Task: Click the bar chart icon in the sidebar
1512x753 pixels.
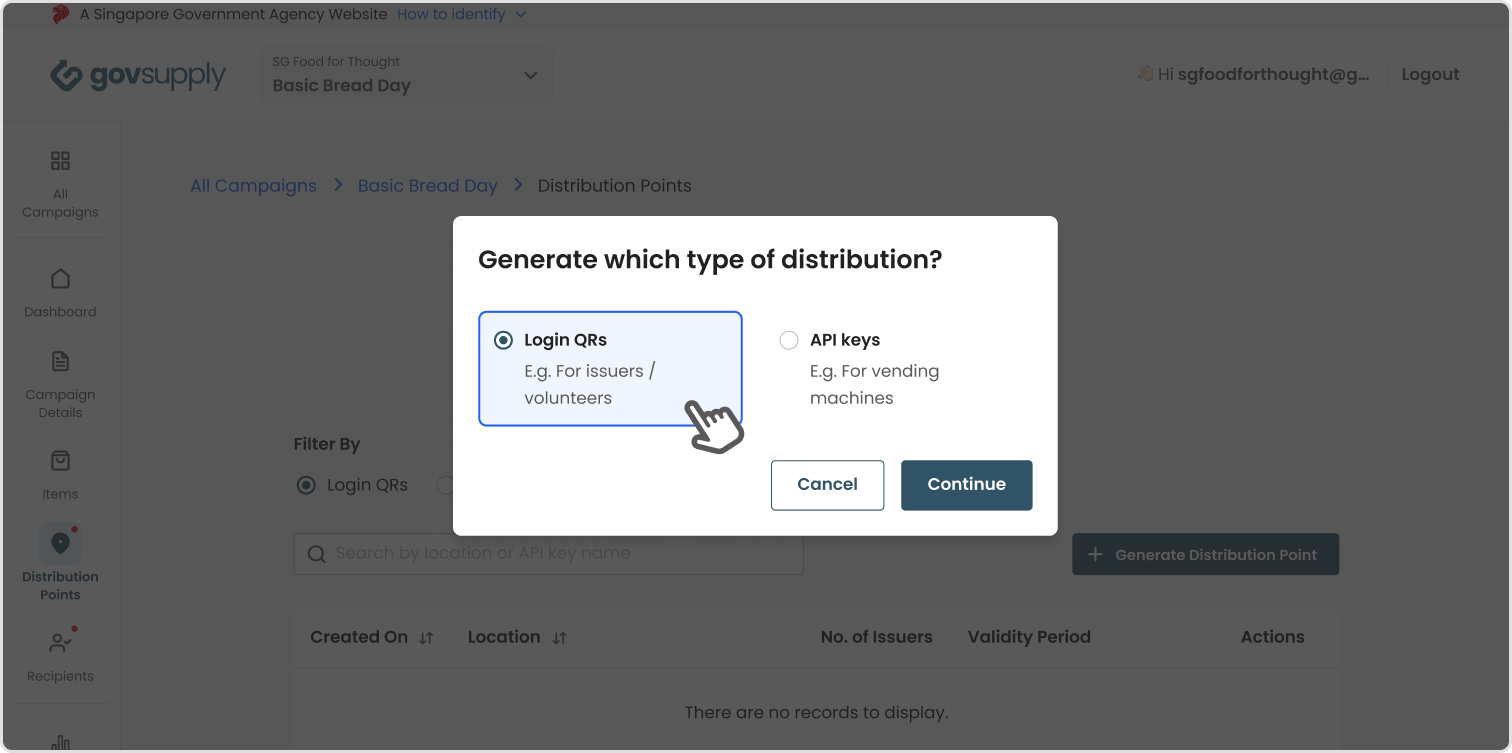Action: pyautogui.click(x=60, y=743)
